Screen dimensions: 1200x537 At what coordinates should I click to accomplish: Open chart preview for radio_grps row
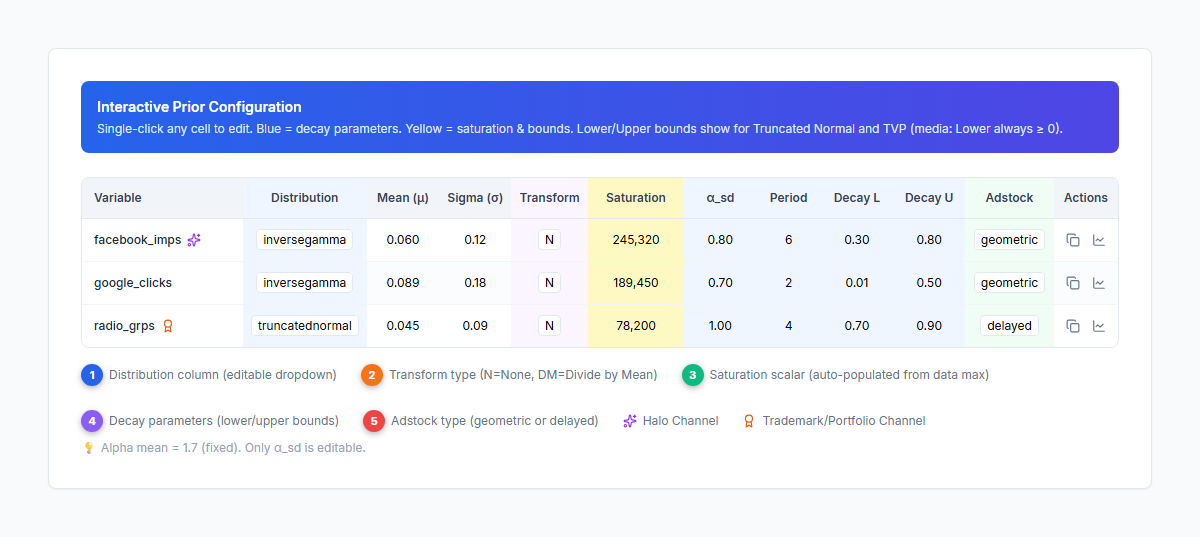(1099, 326)
